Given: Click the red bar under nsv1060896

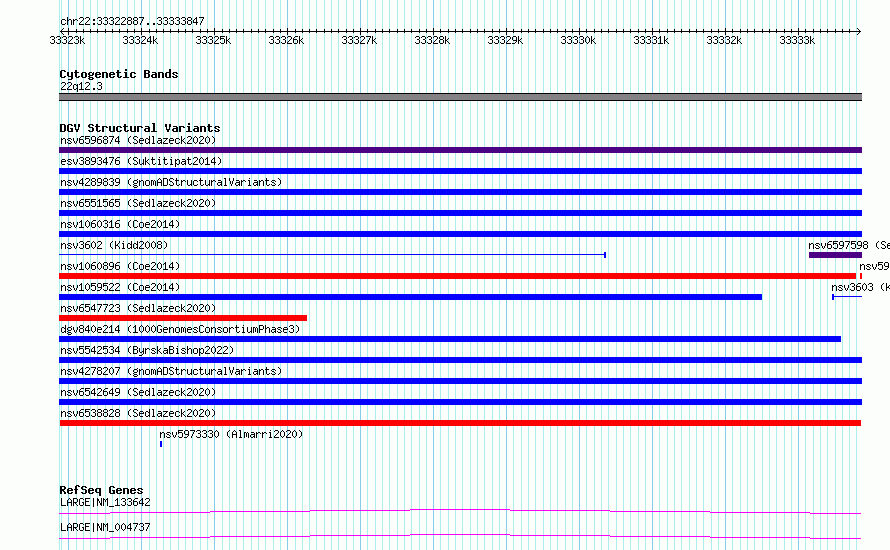Looking at the screenshot, I should tap(457, 276).
